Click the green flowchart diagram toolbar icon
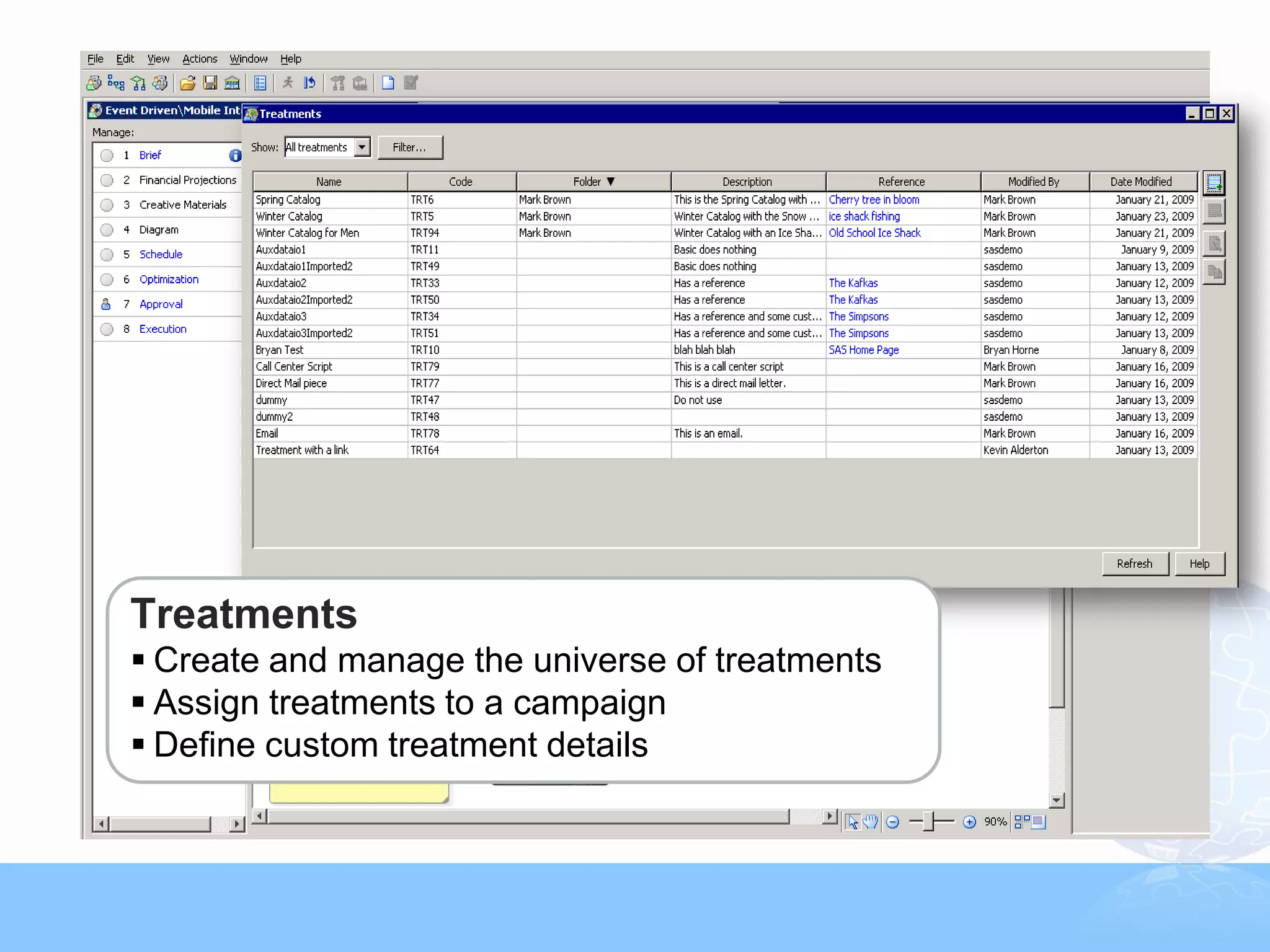 (x=138, y=83)
